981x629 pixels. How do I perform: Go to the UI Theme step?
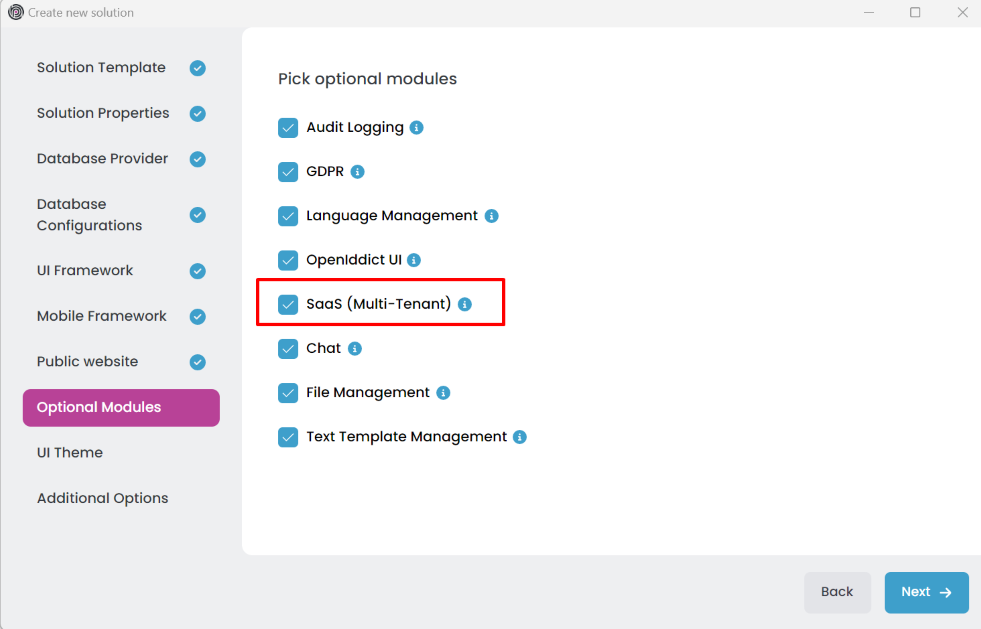click(x=69, y=452)
